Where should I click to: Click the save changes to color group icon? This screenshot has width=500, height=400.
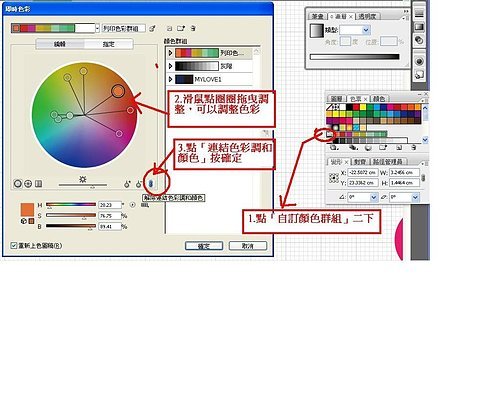[x=170, y=29]
